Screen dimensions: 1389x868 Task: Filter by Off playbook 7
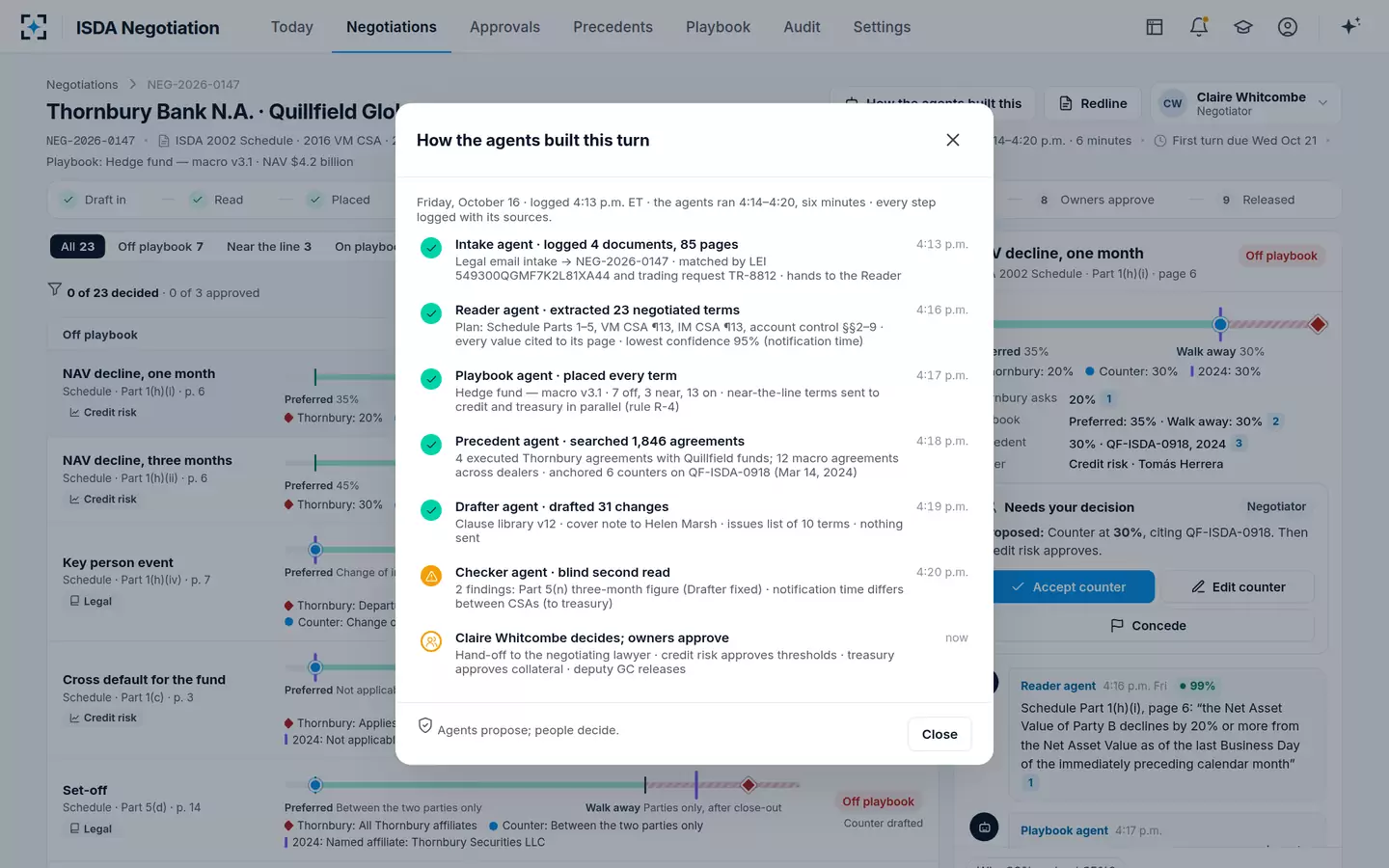[x=160, y=246]
